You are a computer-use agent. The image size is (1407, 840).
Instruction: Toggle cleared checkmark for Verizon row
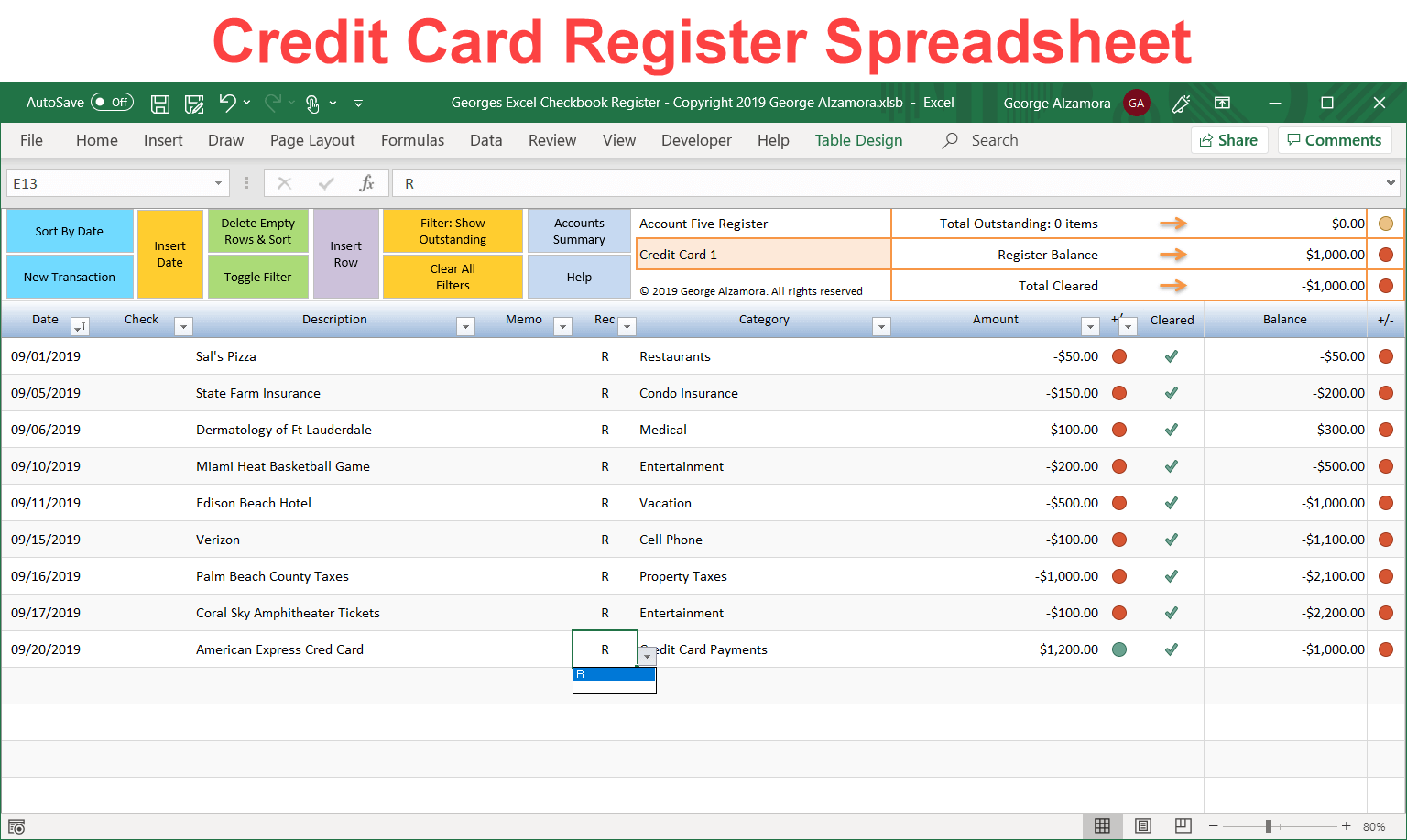point(1171,540)
